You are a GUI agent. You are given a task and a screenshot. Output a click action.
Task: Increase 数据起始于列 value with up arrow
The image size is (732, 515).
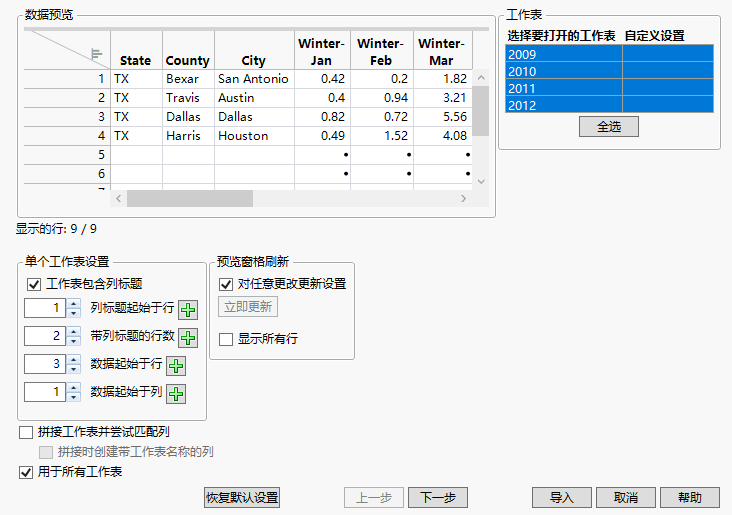point(74,388)
